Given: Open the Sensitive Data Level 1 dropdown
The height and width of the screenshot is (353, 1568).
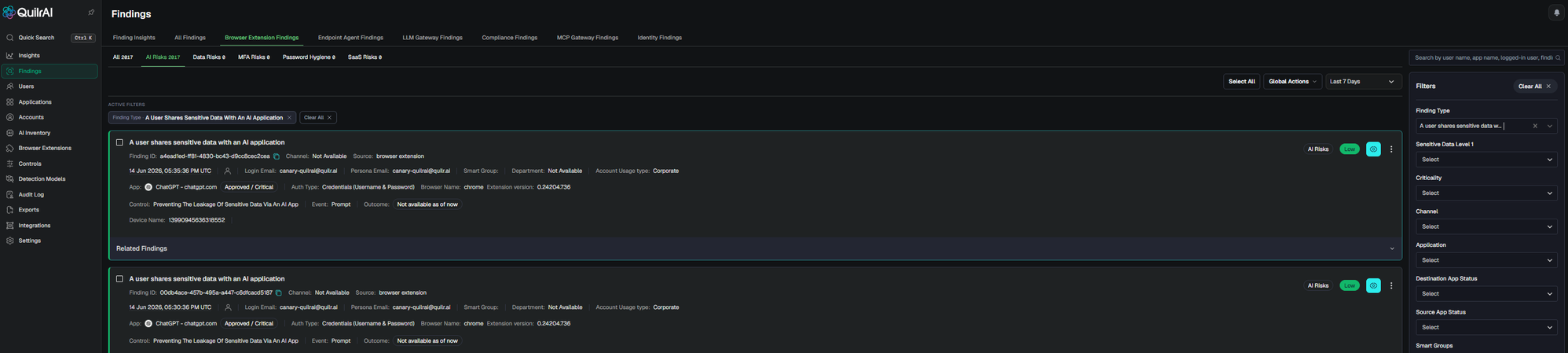Looking at the screenshot, I should (x=1486, y=160).
